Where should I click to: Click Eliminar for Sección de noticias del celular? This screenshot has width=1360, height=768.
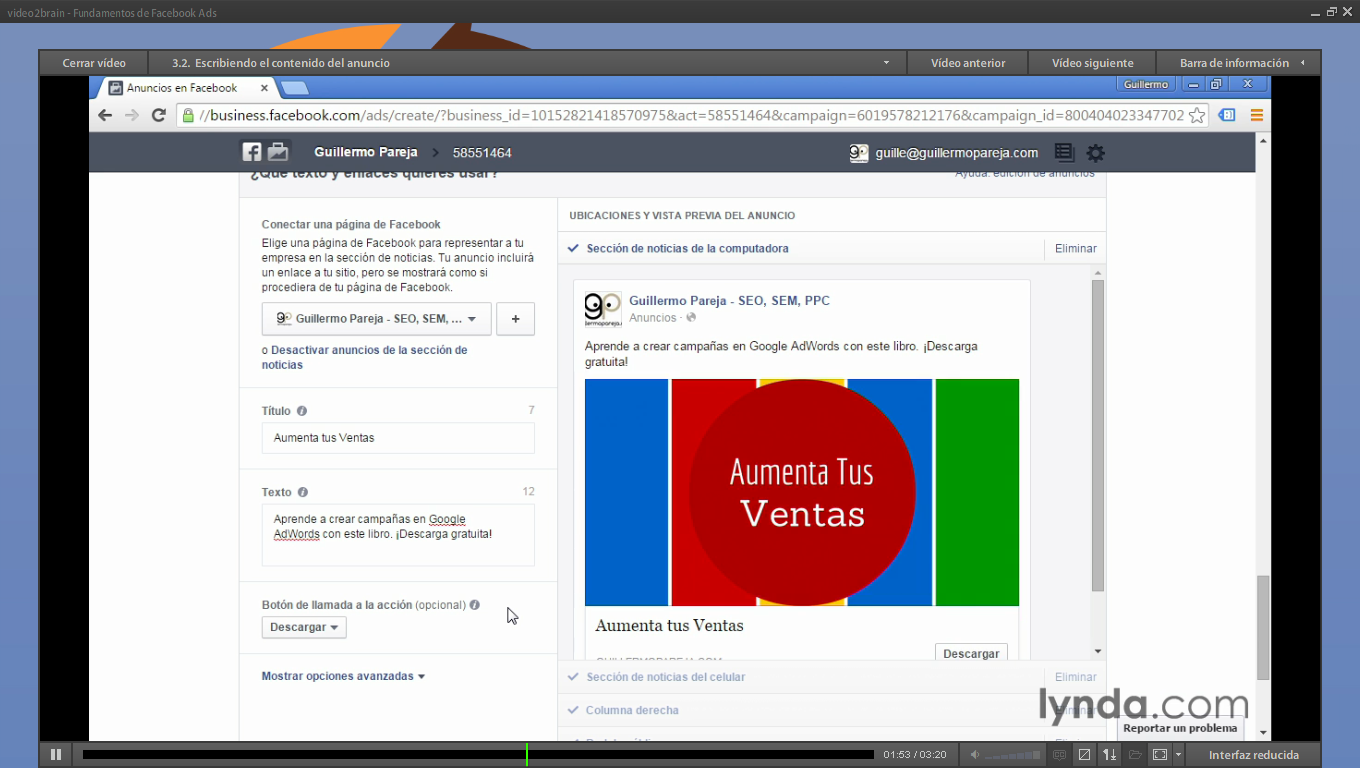tap(1076, 677)
